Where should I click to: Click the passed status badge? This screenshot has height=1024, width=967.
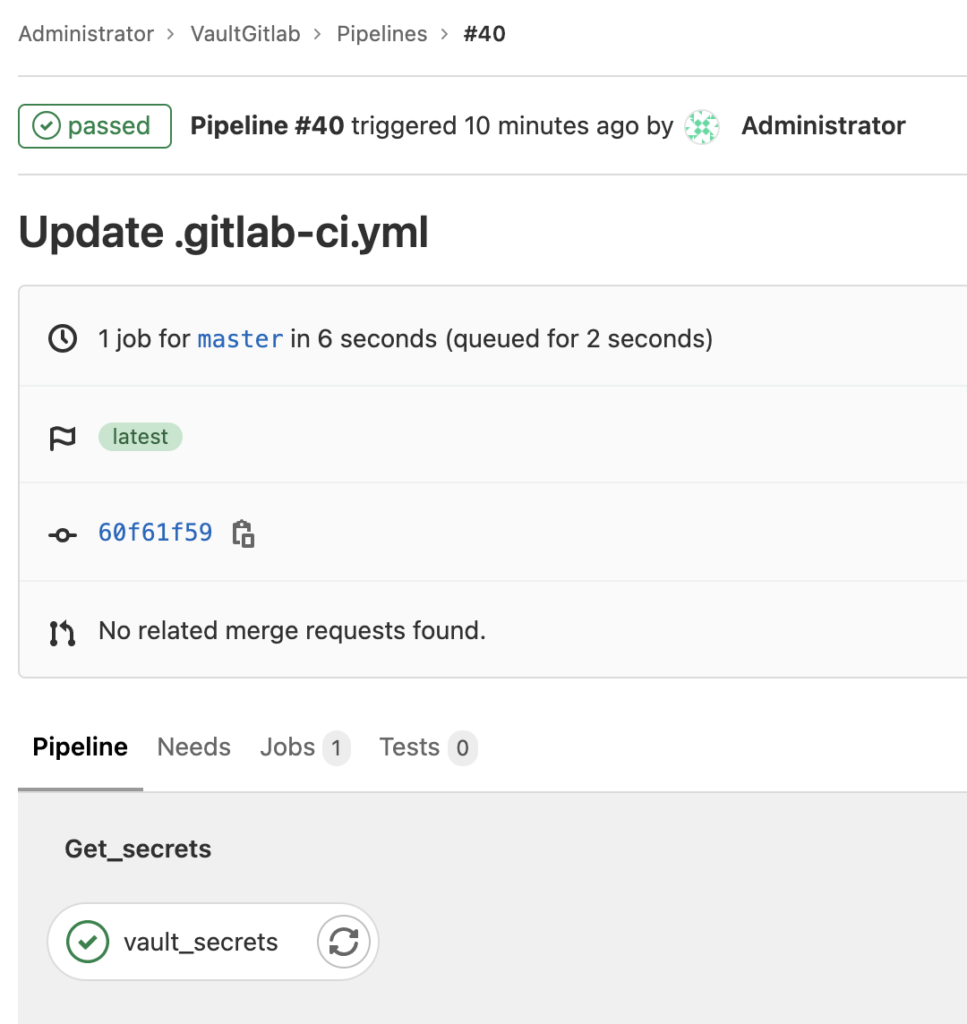pos(94,126)
